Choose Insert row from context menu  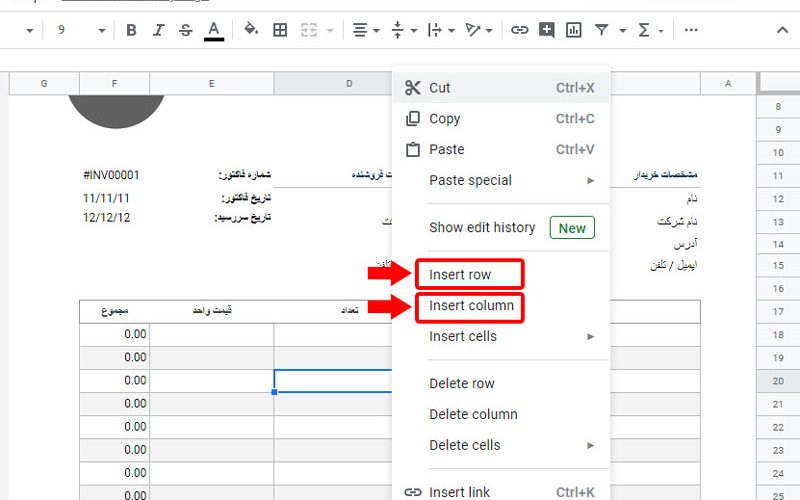point(460,275)
